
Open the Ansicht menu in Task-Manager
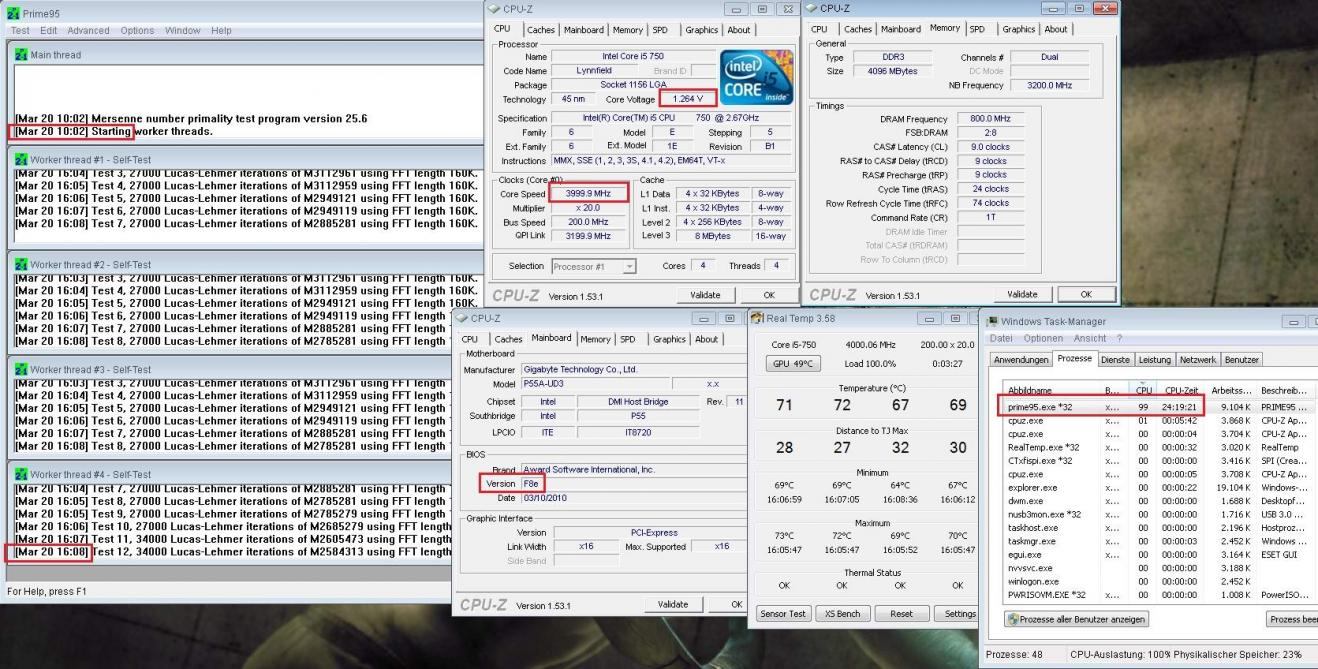1090,338
